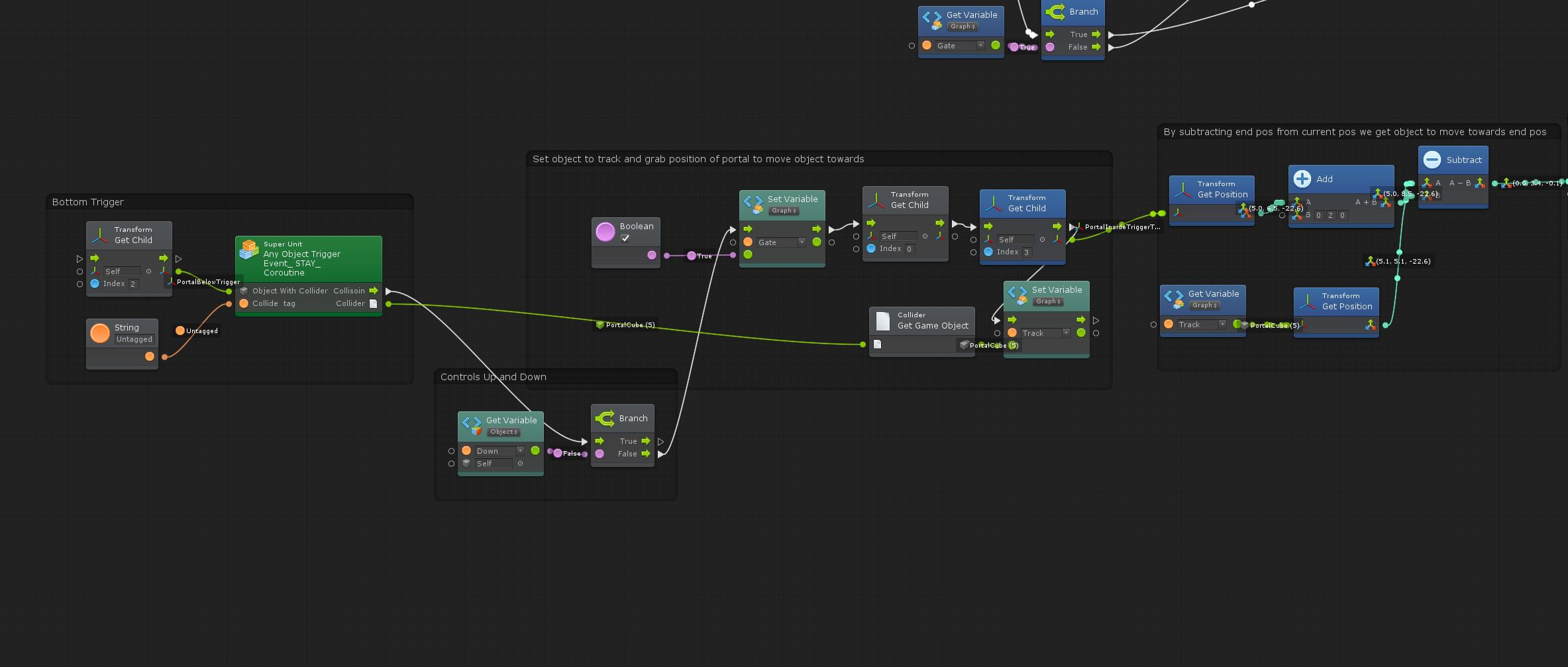The width and height of the screenshot is (1568, 667).
Task: Click upper Transform Get Position icon
Action: 1183,189
